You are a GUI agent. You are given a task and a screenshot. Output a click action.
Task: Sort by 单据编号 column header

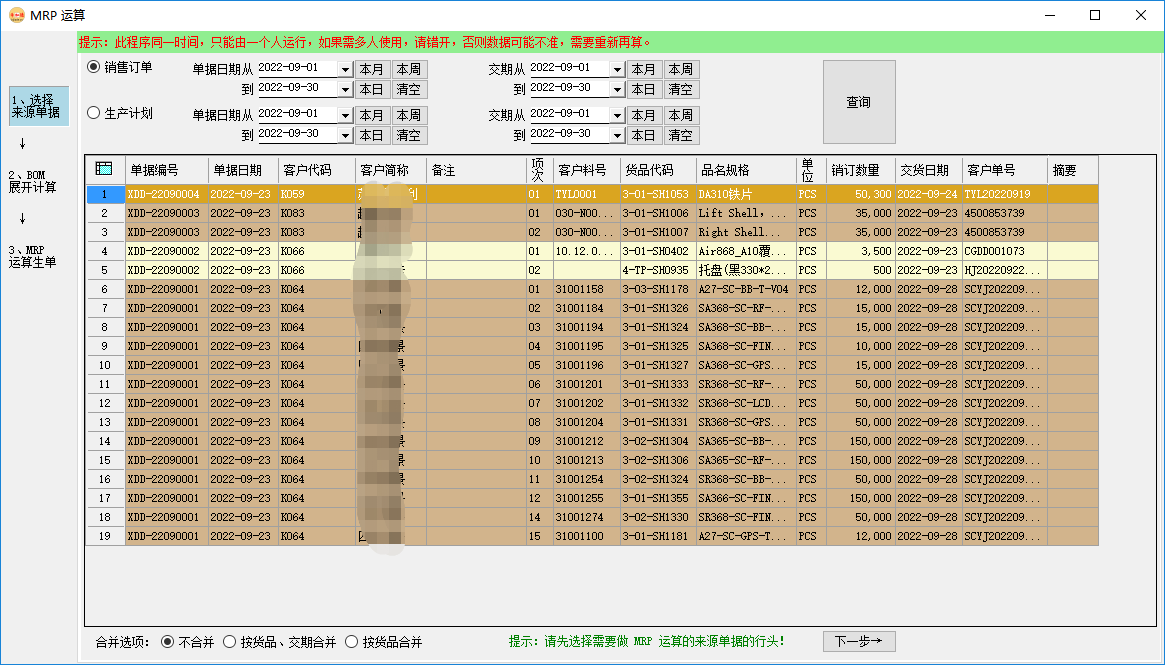(166, 170)
